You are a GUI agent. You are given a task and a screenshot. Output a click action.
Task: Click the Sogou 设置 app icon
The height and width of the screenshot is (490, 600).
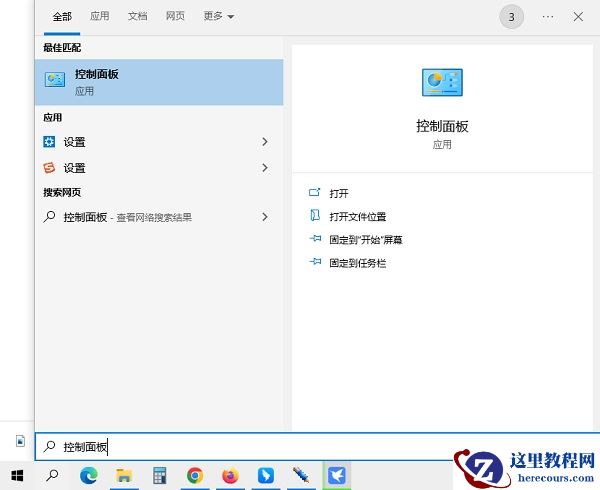tap(49, 168)
